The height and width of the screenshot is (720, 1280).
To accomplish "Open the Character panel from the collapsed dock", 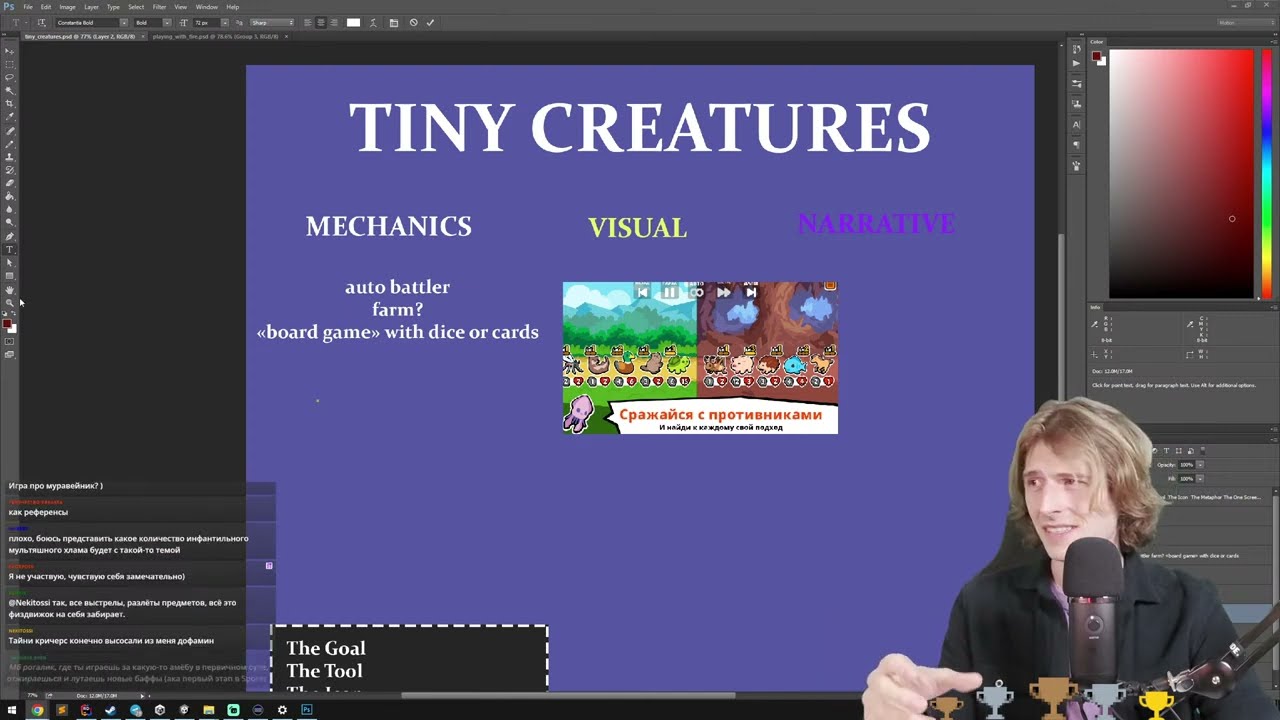I will click(x=1076, y=124).
